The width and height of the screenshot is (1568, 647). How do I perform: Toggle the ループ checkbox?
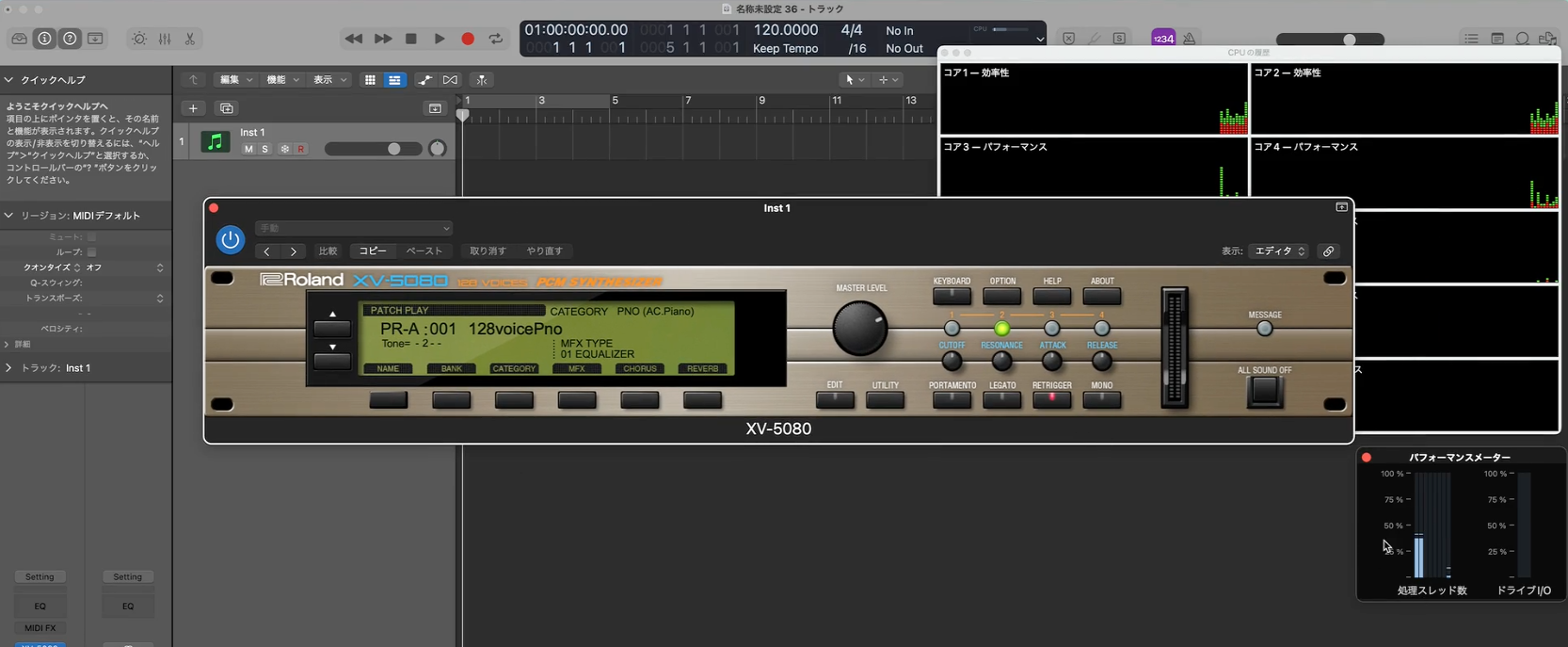(91, 252)
